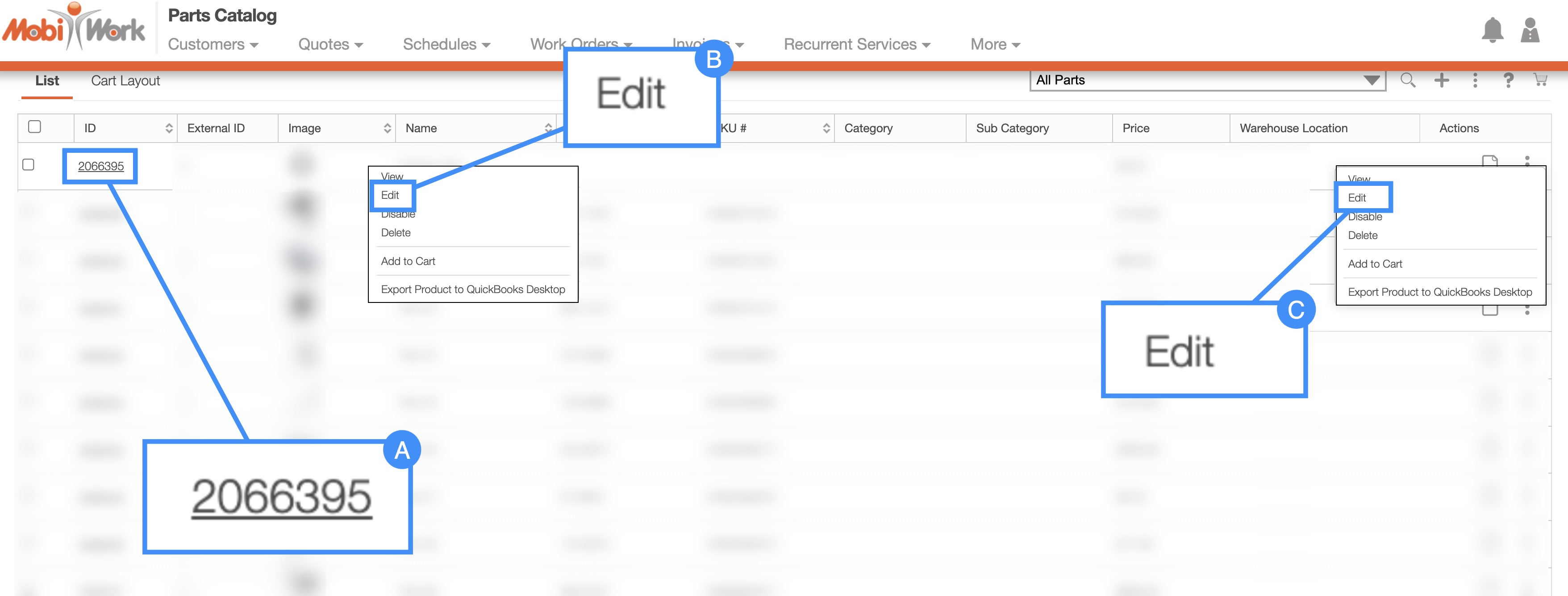
Task: Sort by the ID column arrows
Action: click(x=169, y=128)
